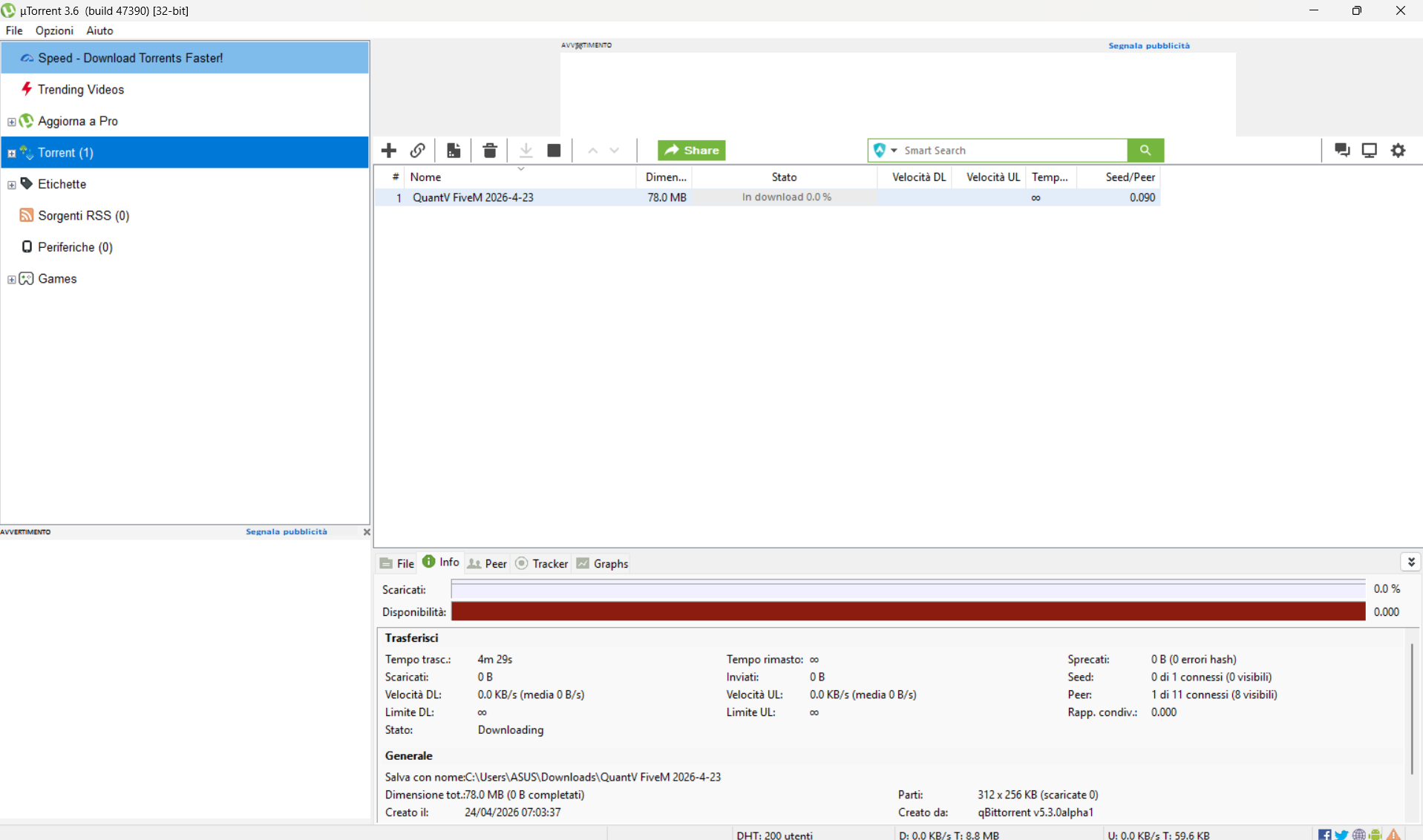Expand the Games tree node
The width and height of the screenshot is (1423, 840).
point(11,280)
